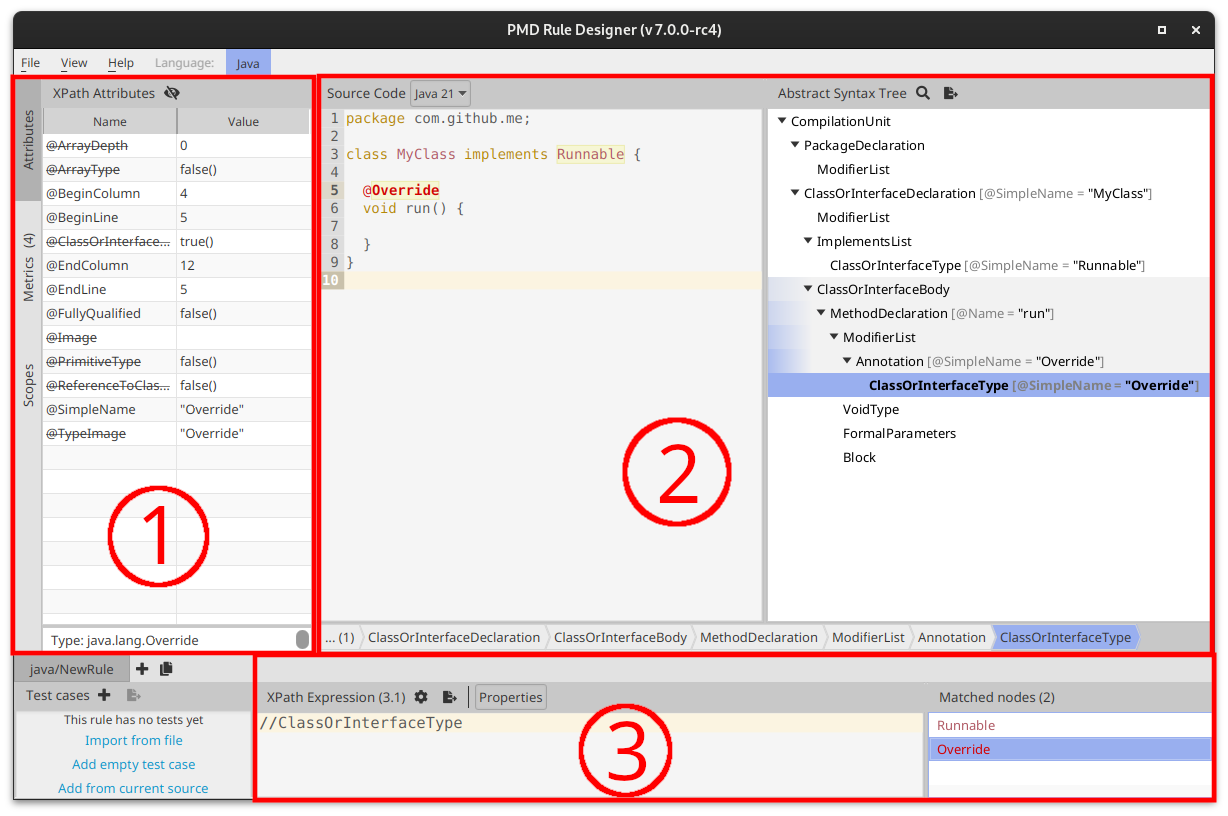Open the Java language menu
The image size is (1228, 816).
pyautogui.click(x=248, y=63)
